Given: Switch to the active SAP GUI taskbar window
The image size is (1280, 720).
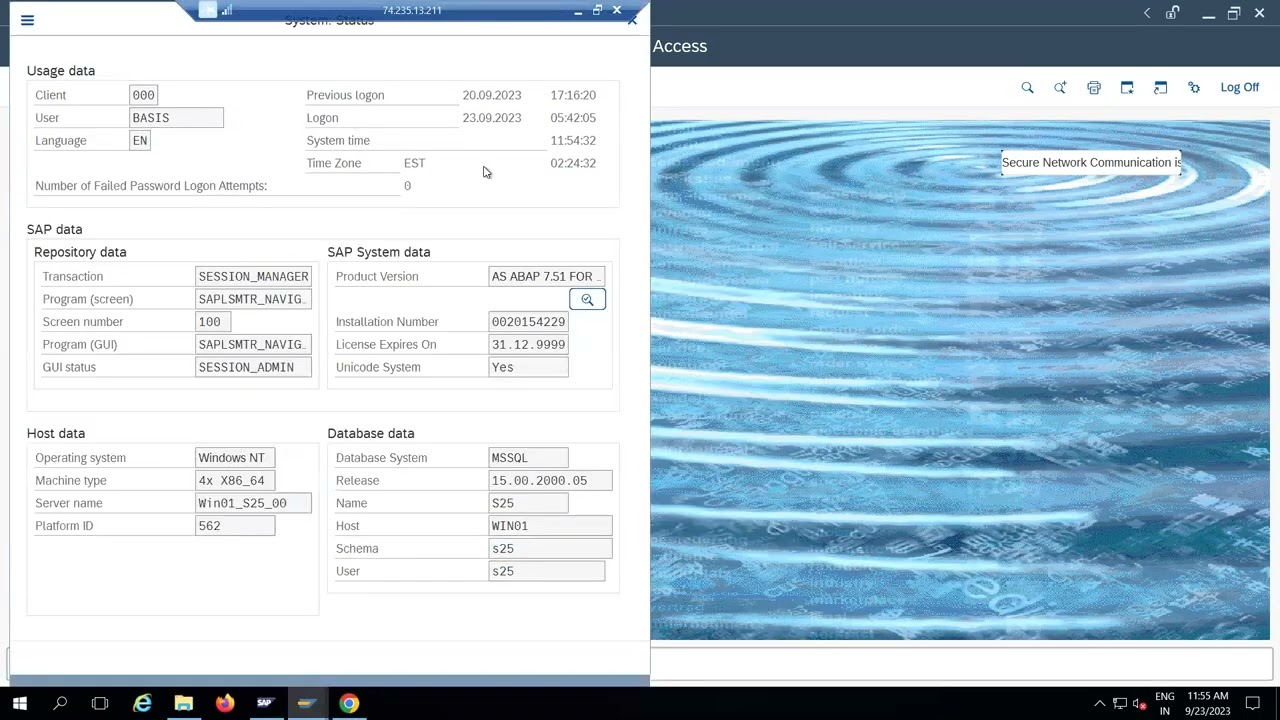Looking at the screenshot, I should [307, 704].
